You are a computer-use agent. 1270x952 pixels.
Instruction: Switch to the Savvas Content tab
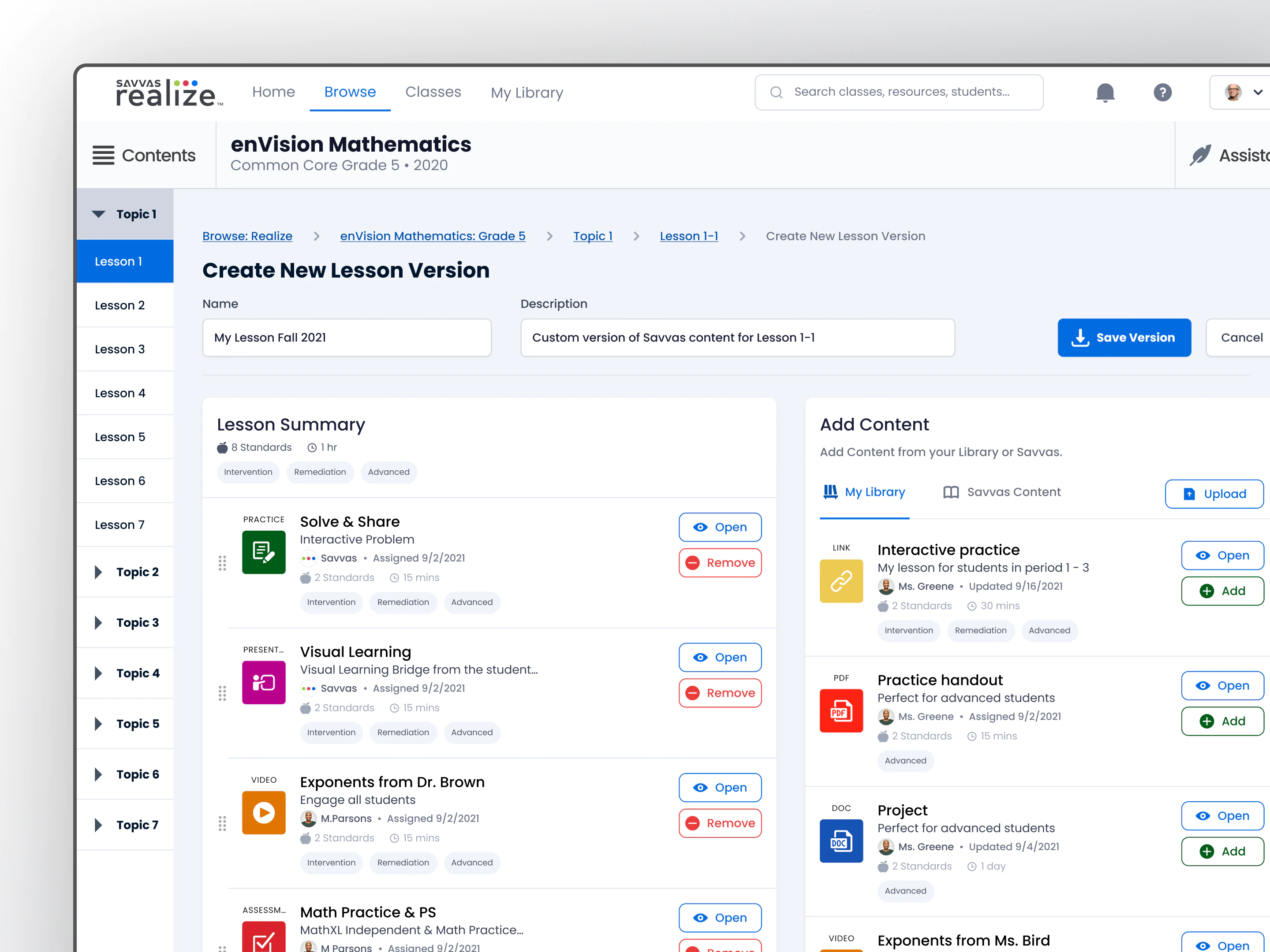click(1002, 492)
